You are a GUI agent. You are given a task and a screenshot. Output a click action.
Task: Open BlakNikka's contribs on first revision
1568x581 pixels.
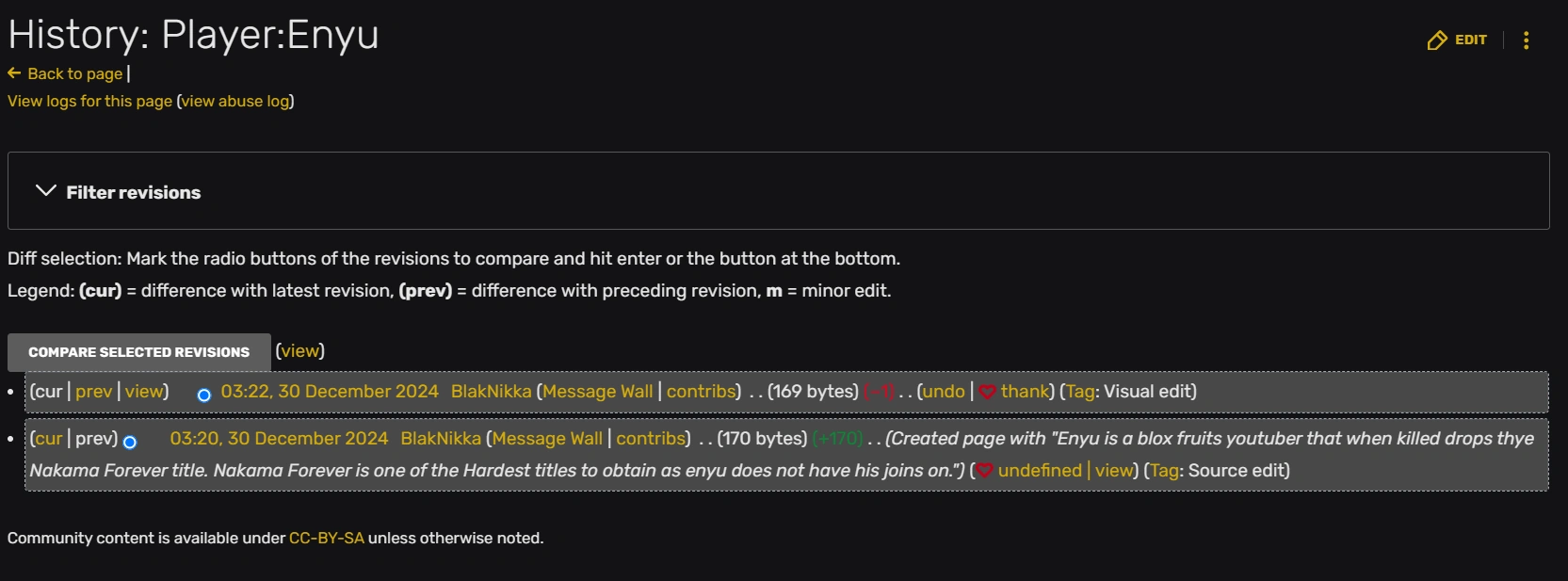point(701,392)
